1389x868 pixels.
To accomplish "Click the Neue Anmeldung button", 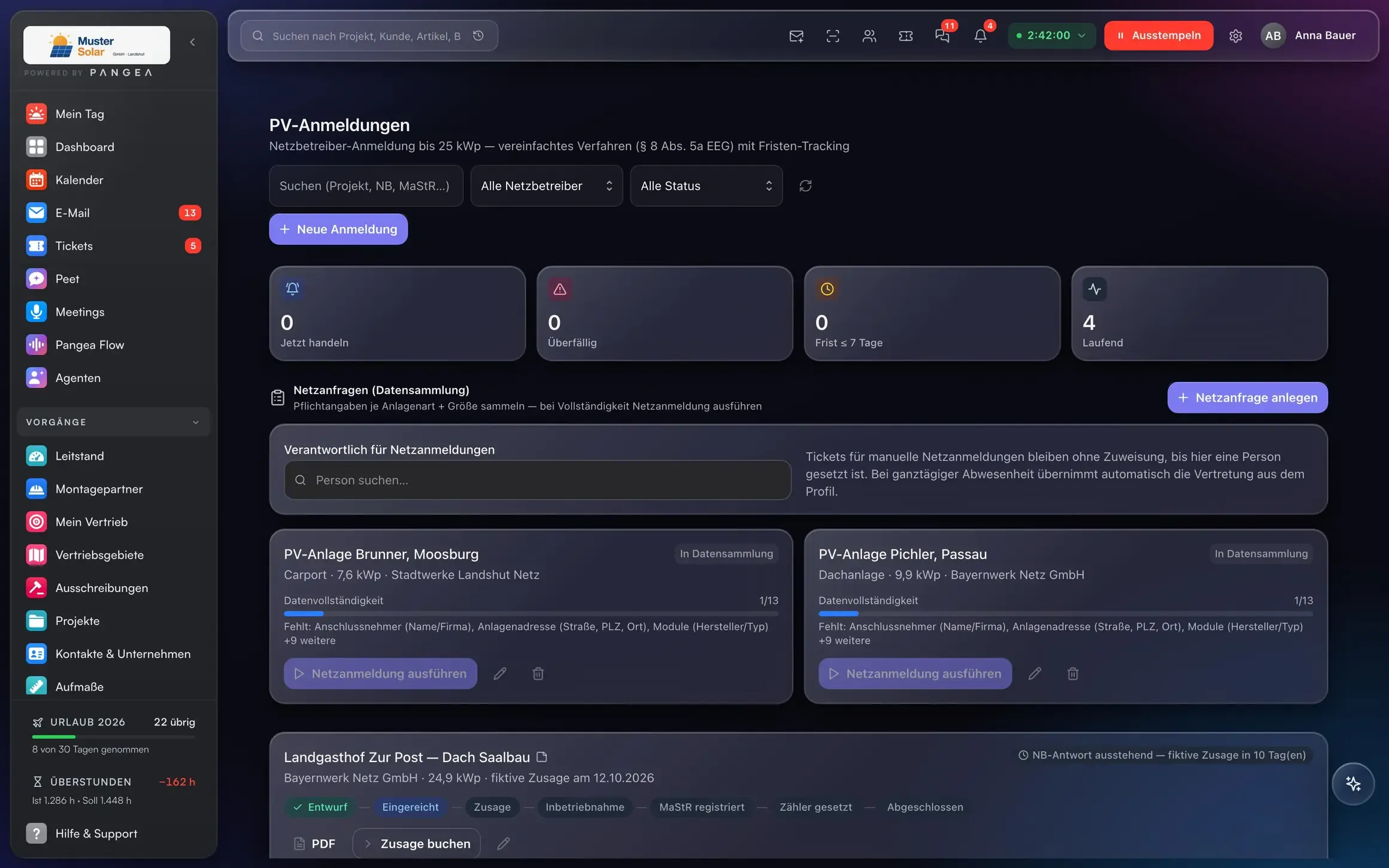I will 338,229.
